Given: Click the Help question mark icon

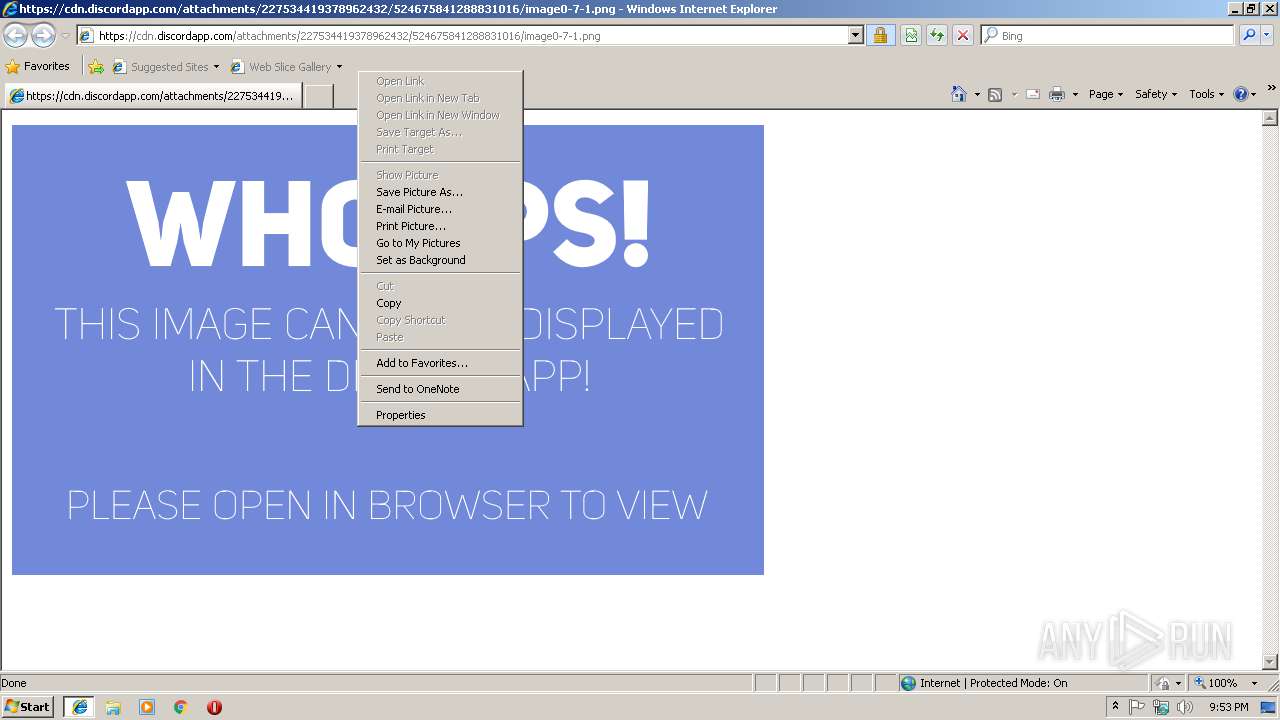Looking at the screenshot, I should 1241,94.
